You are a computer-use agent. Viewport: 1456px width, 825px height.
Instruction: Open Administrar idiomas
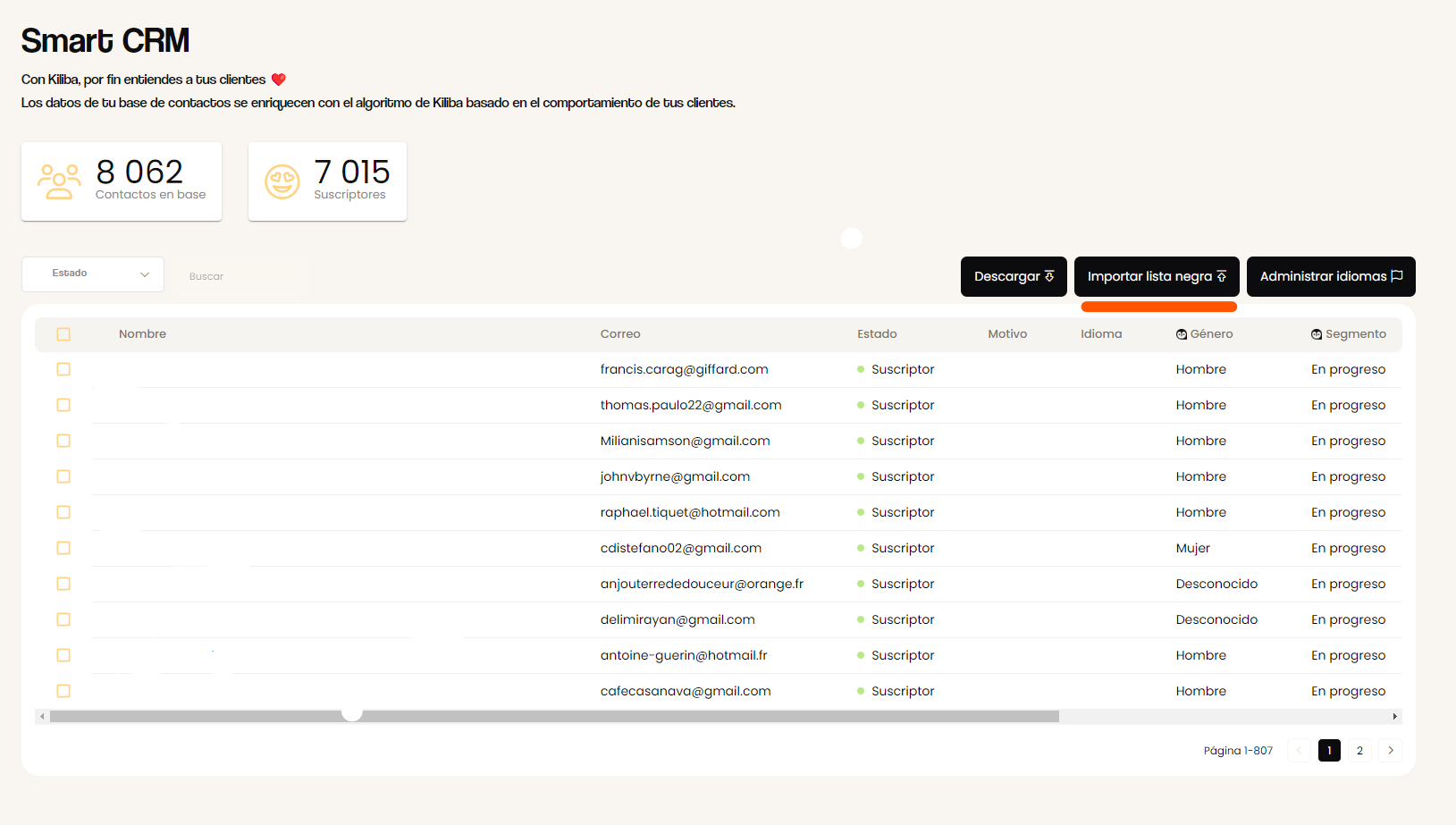tap(1331, 276)
